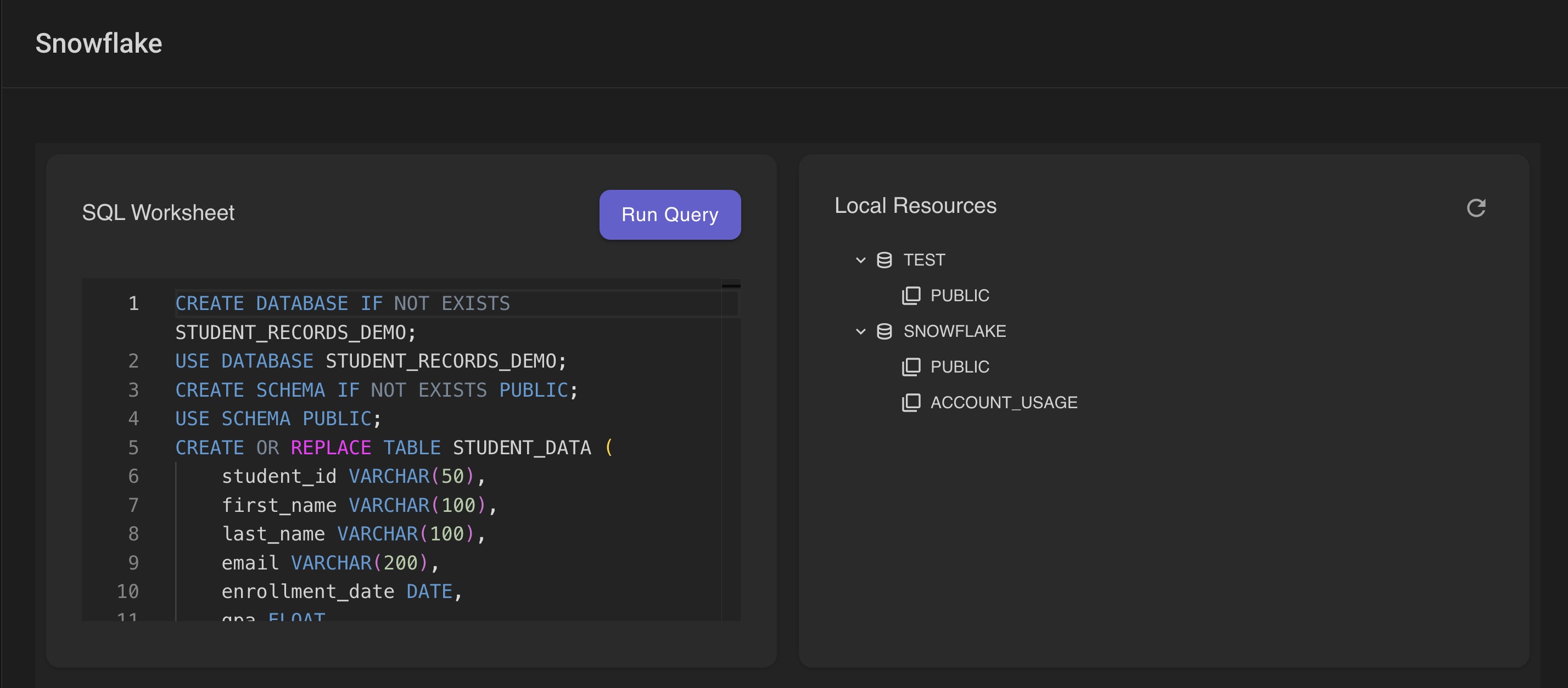This screenshot has height=688, width=1568.
Task: Click the email VARCHAR(200) line
Action: pos(331,563)
